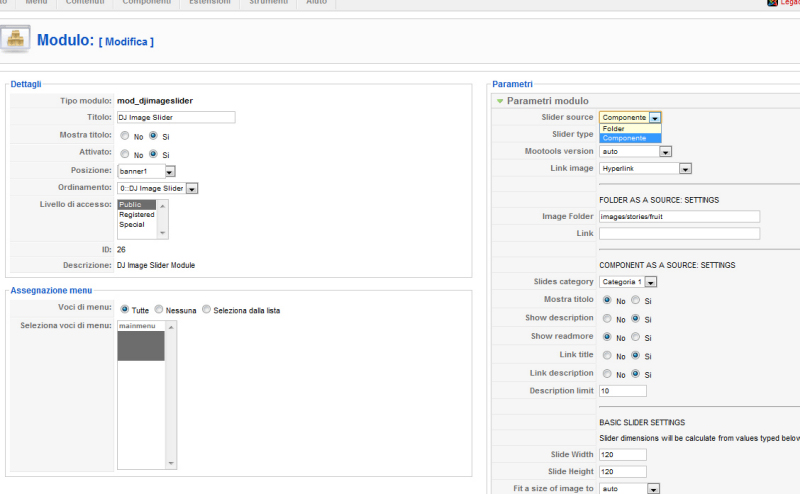Open the Strumenti menu

(x=268, y=3)
